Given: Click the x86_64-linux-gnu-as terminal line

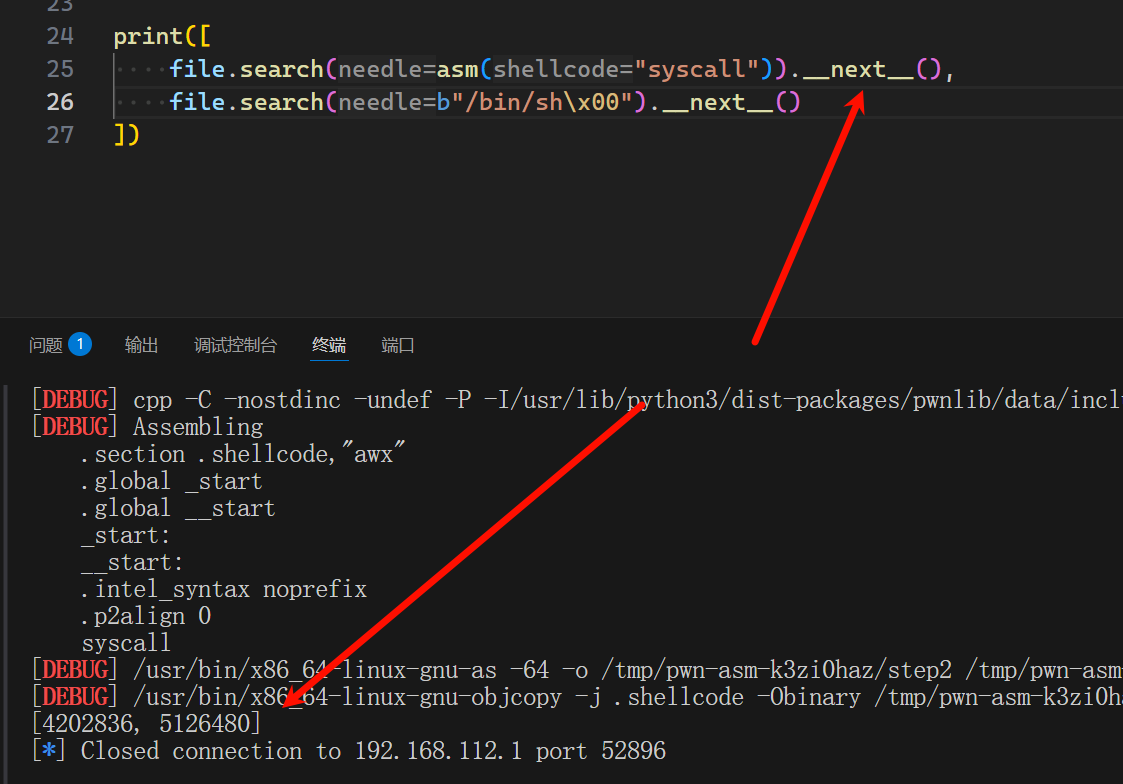Looking at the screenshot, I should point(577,670).
